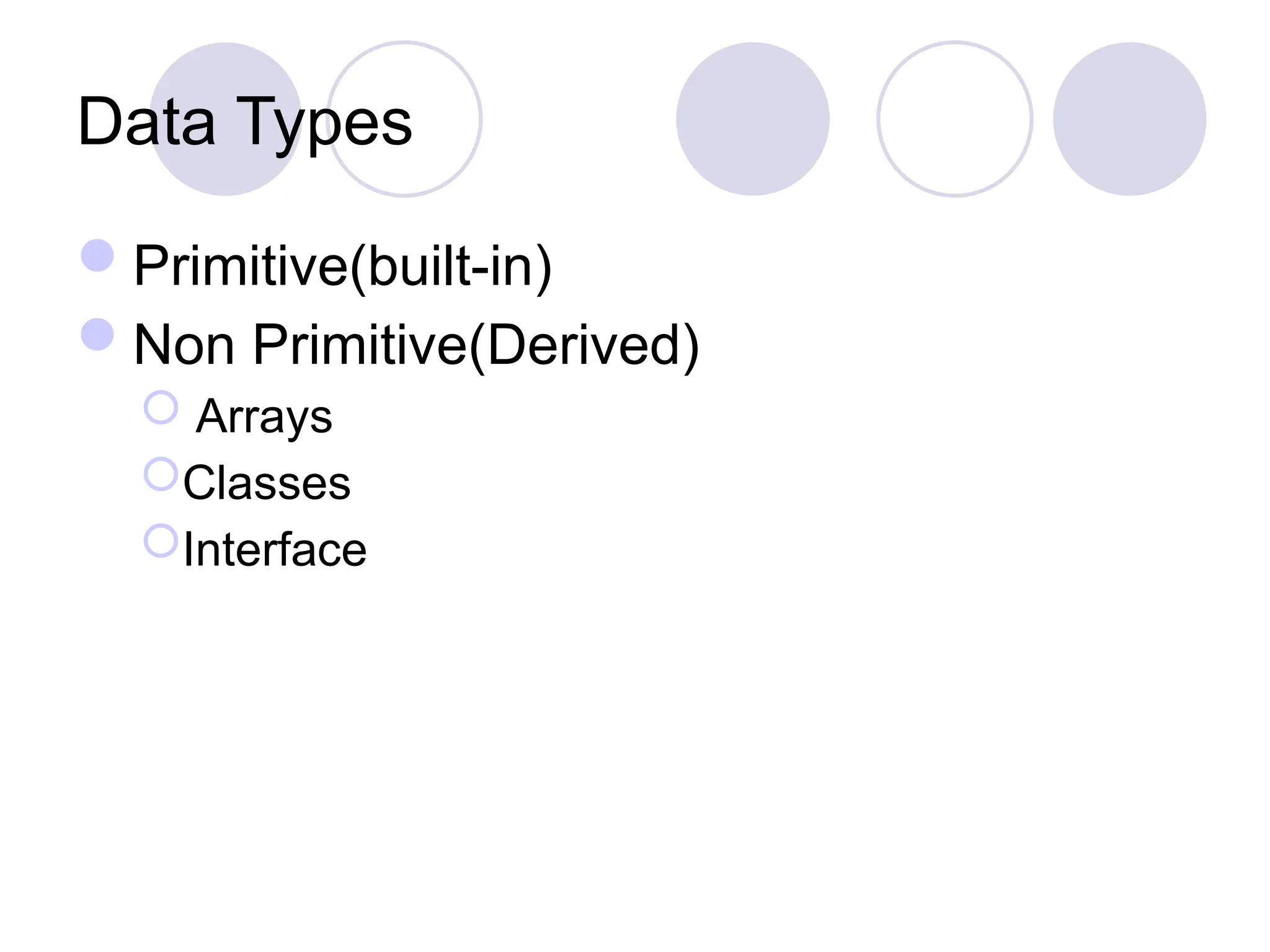Click the solid bullet beside "Non Primitive(Derived)"
This screenshot has height=952, width=1270.
pos(97,335)
